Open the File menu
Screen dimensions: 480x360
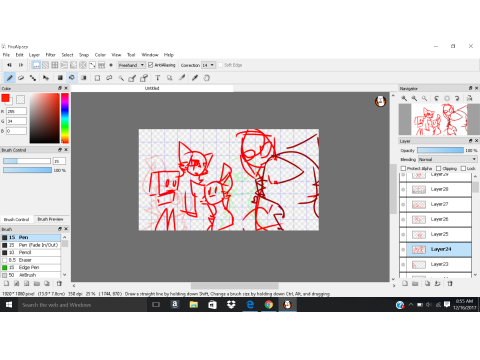click(x=6, y=55)
